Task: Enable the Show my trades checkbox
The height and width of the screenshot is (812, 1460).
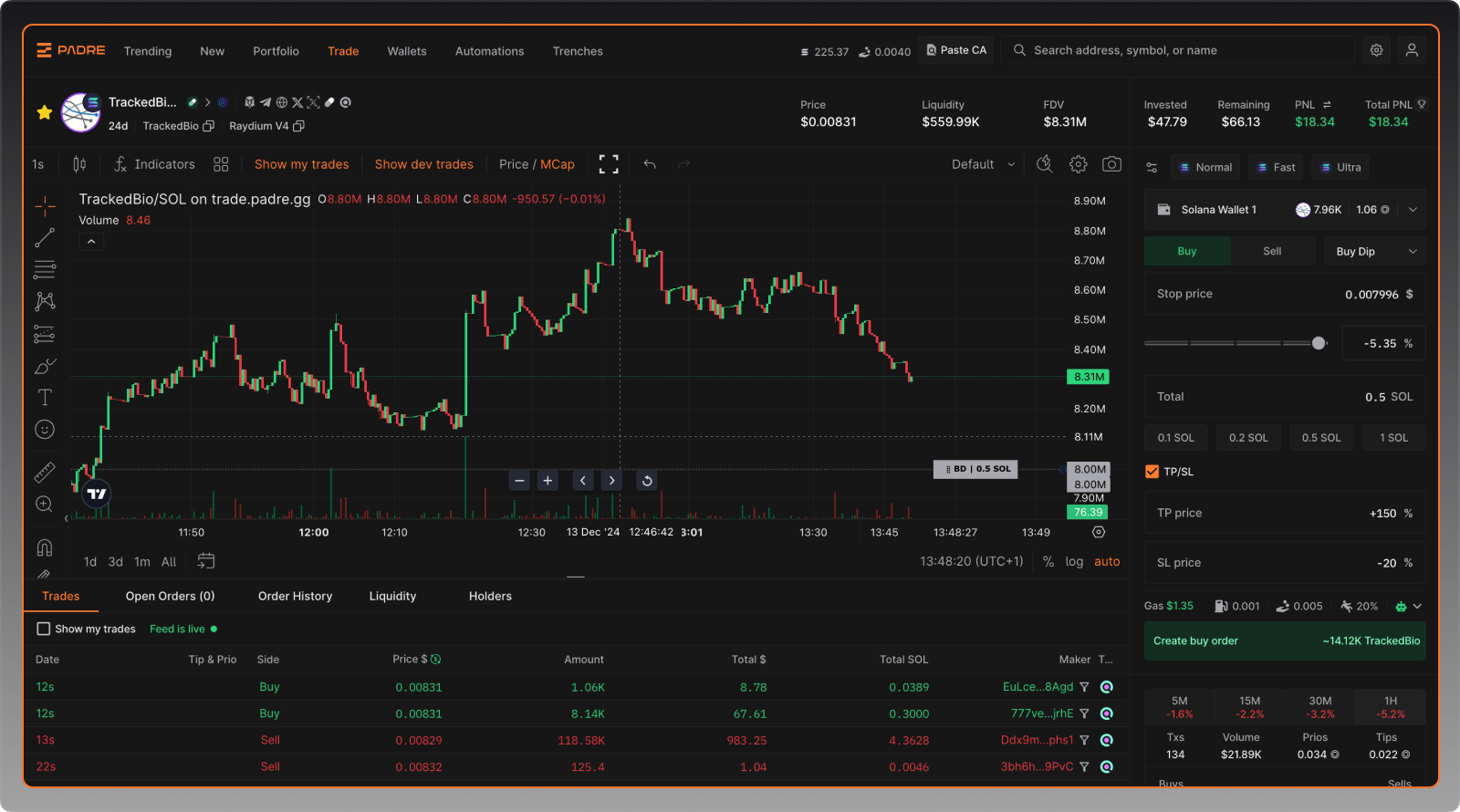Action: [43, 629]
